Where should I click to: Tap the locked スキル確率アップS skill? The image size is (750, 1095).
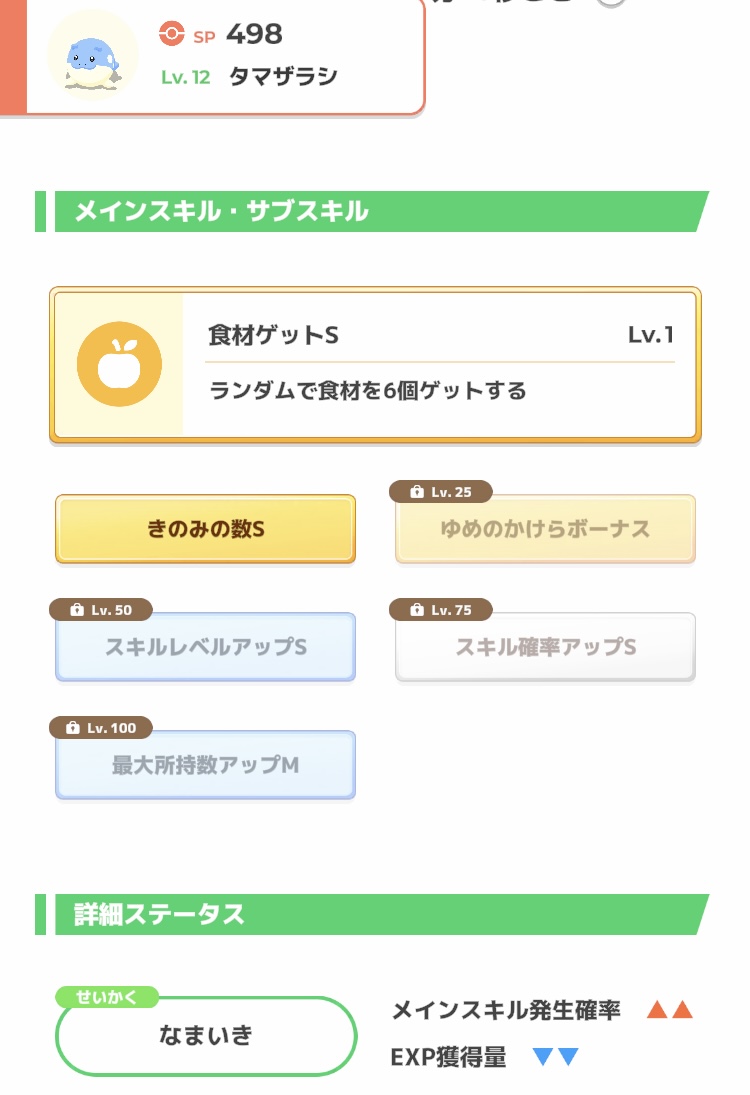(x=545, y=647)
